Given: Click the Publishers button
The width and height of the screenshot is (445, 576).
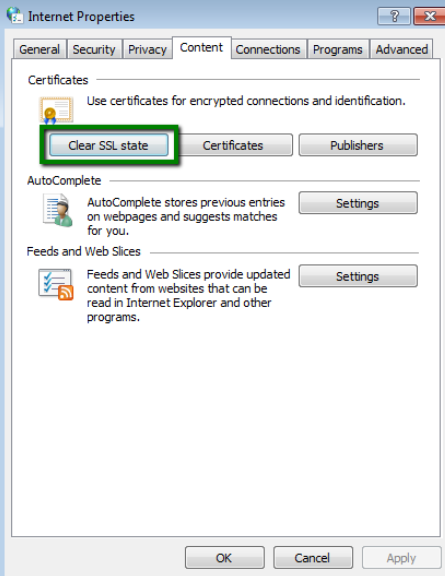Looking at the screenshot, I should pos(358,145).
